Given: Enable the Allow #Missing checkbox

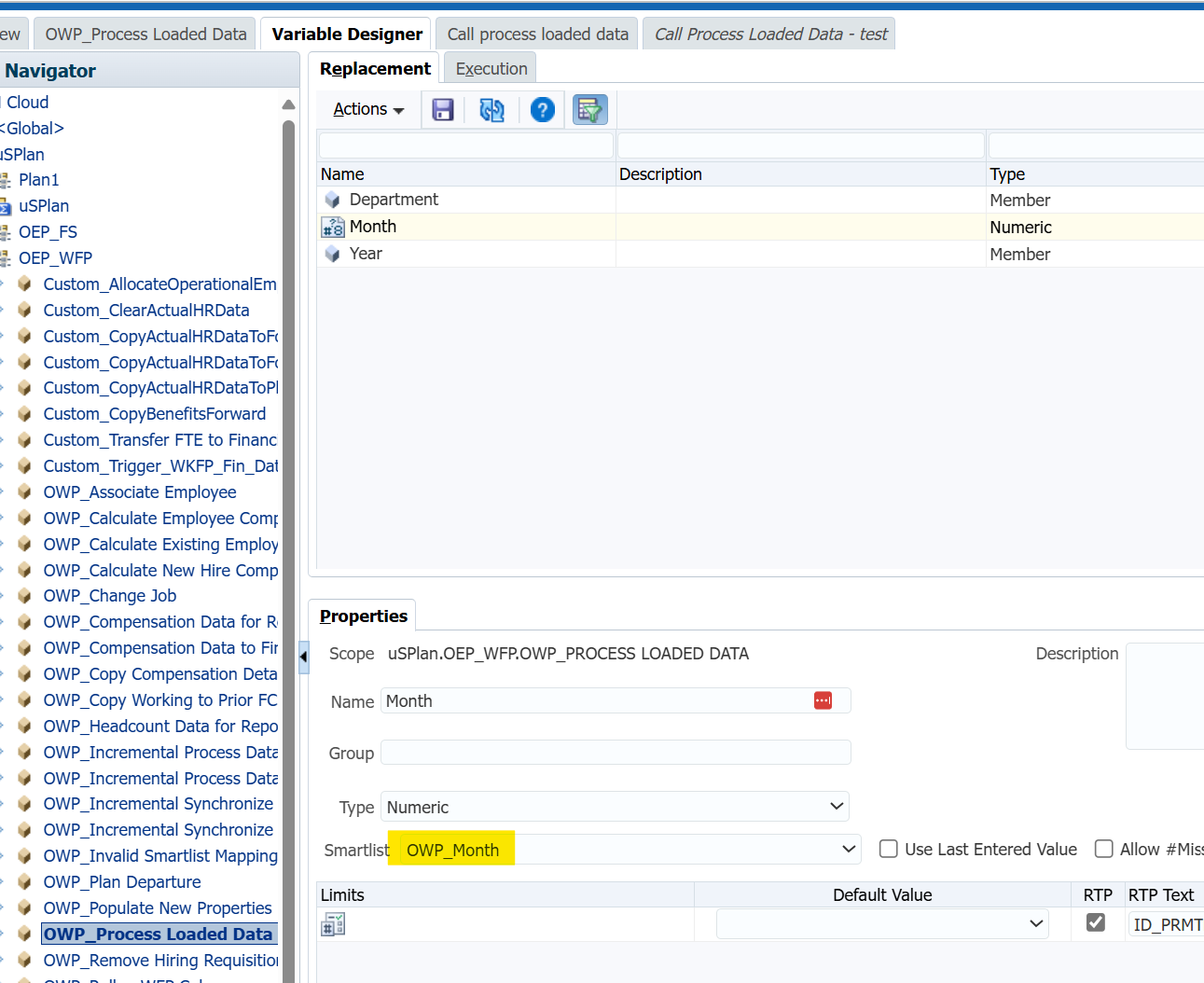Looking at the screenshot, I should tap(1104, 849).
